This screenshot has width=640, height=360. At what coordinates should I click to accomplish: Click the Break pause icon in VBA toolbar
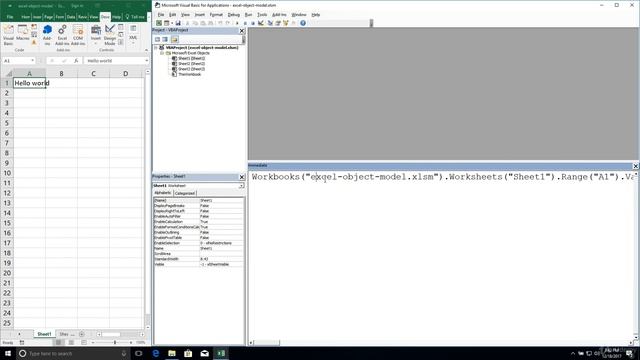click(245, 23)
